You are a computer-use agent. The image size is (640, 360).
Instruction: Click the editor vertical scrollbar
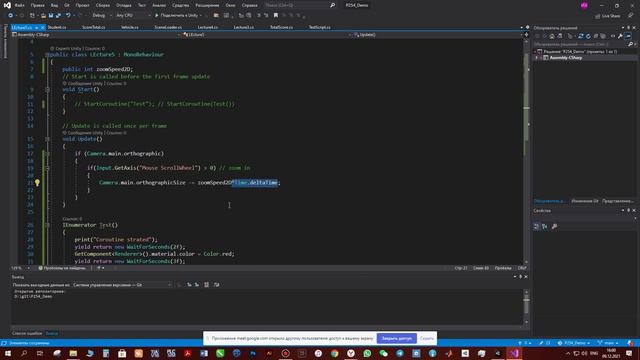coord(527,151)
